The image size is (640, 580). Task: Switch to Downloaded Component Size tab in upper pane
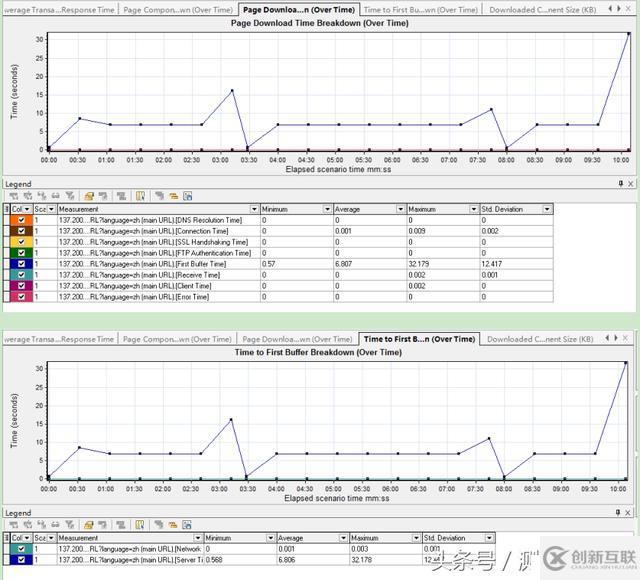(x=543, y=10)
